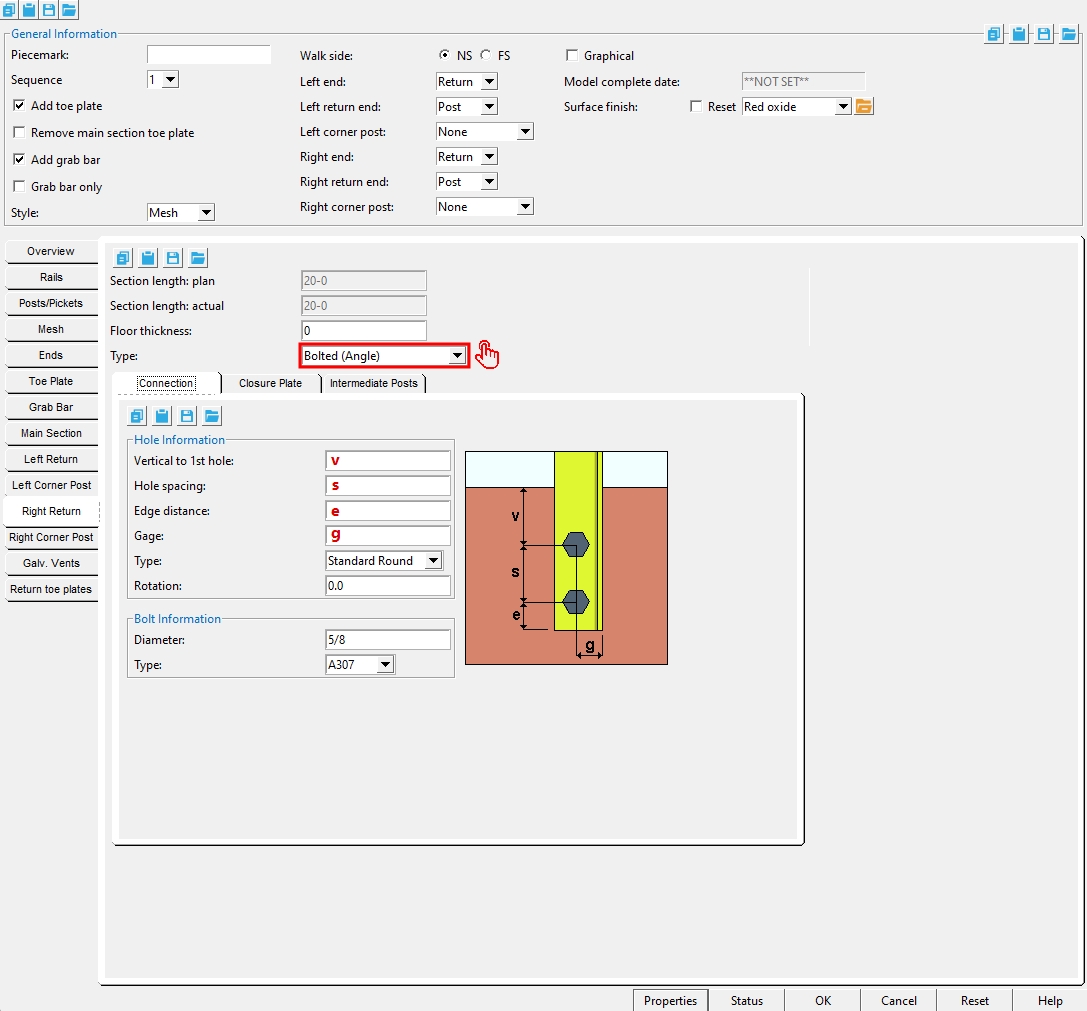The height and width of the screenshot is (1011, 1087).
Task: Open the Red oxide surface finish dropdown
Action: click(x=843, y=106)
